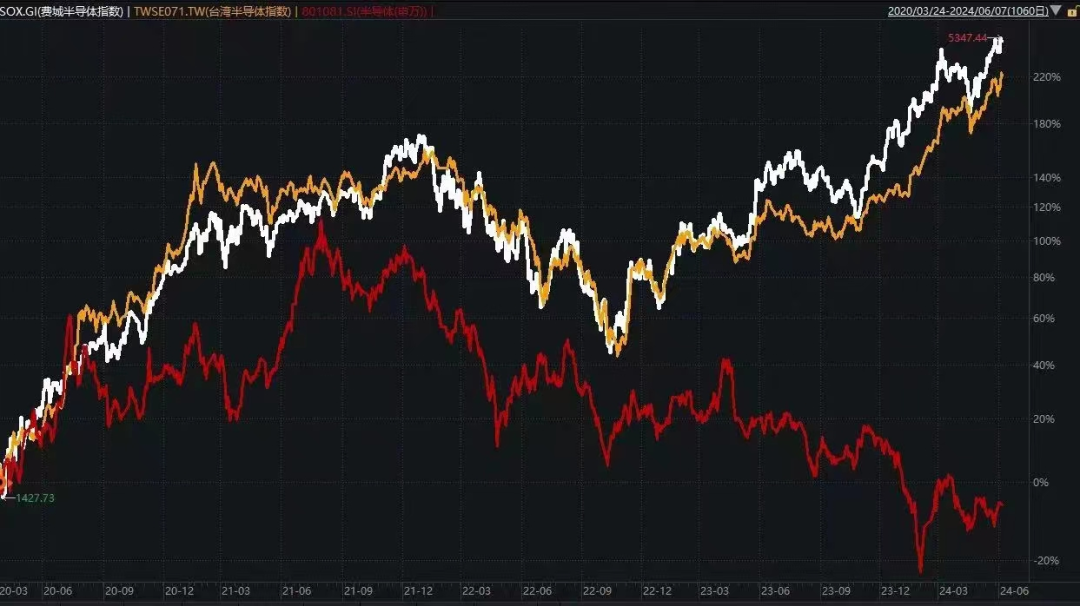Click the yellow lock icon at top right

pos(1071,11)
